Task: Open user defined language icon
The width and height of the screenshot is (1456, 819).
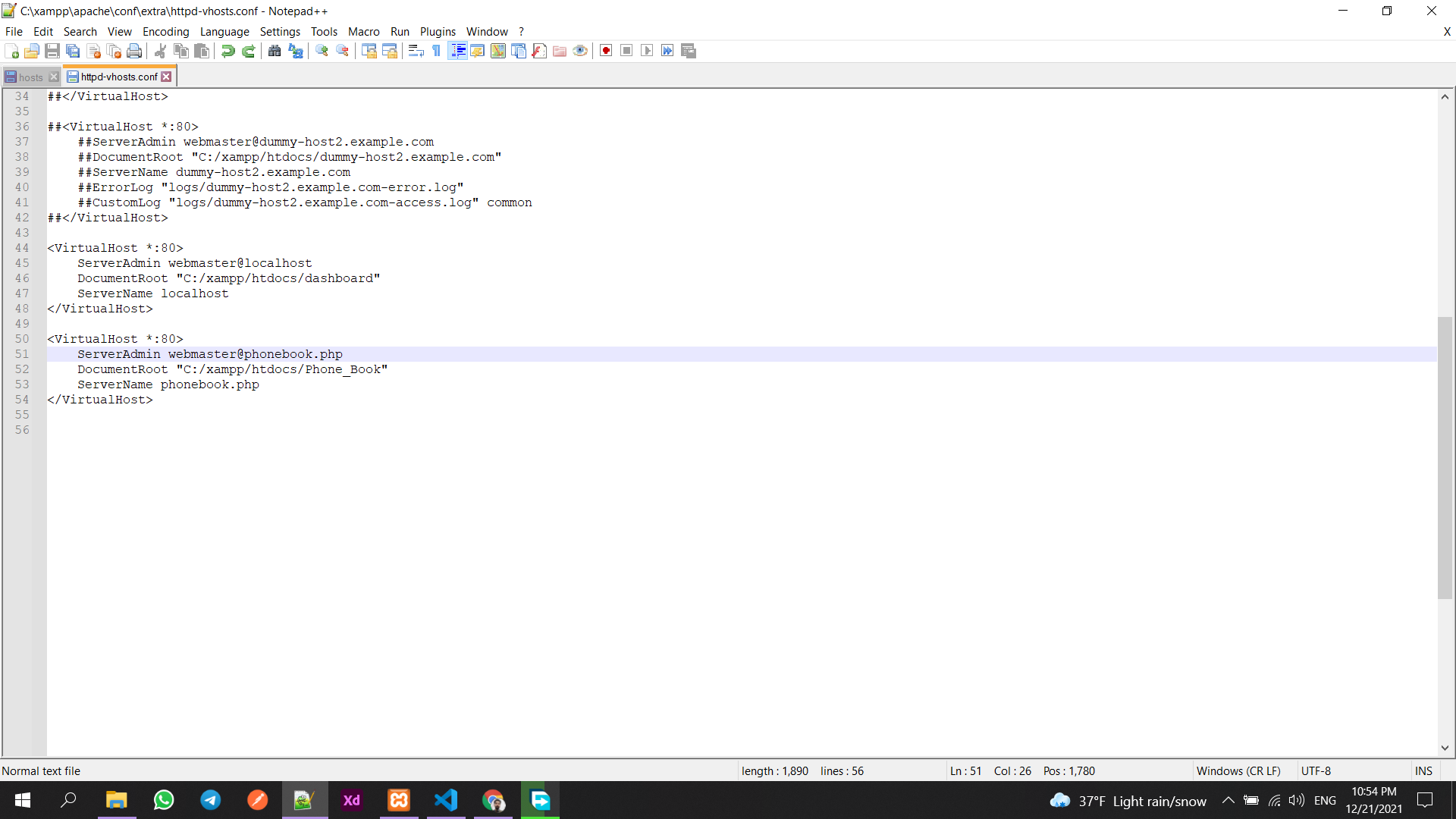Action: (478, 51)
